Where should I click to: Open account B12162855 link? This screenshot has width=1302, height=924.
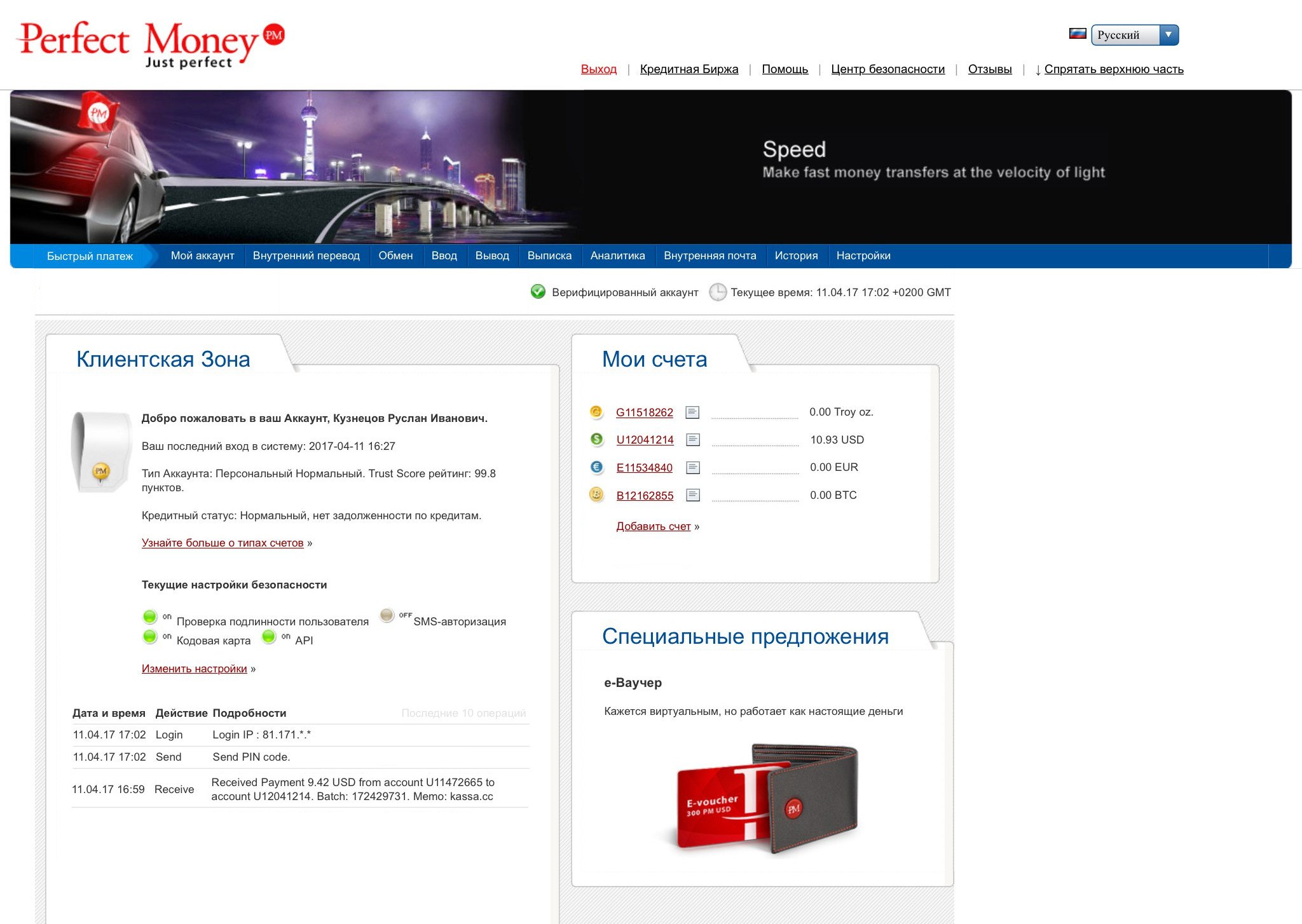click(645, 496)
